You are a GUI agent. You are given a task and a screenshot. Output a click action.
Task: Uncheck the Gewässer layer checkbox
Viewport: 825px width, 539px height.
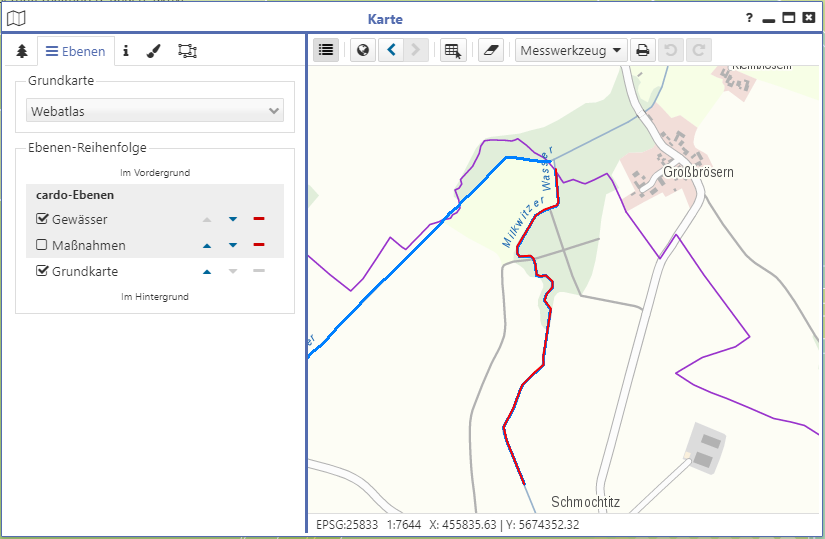(x=42, y=219)
